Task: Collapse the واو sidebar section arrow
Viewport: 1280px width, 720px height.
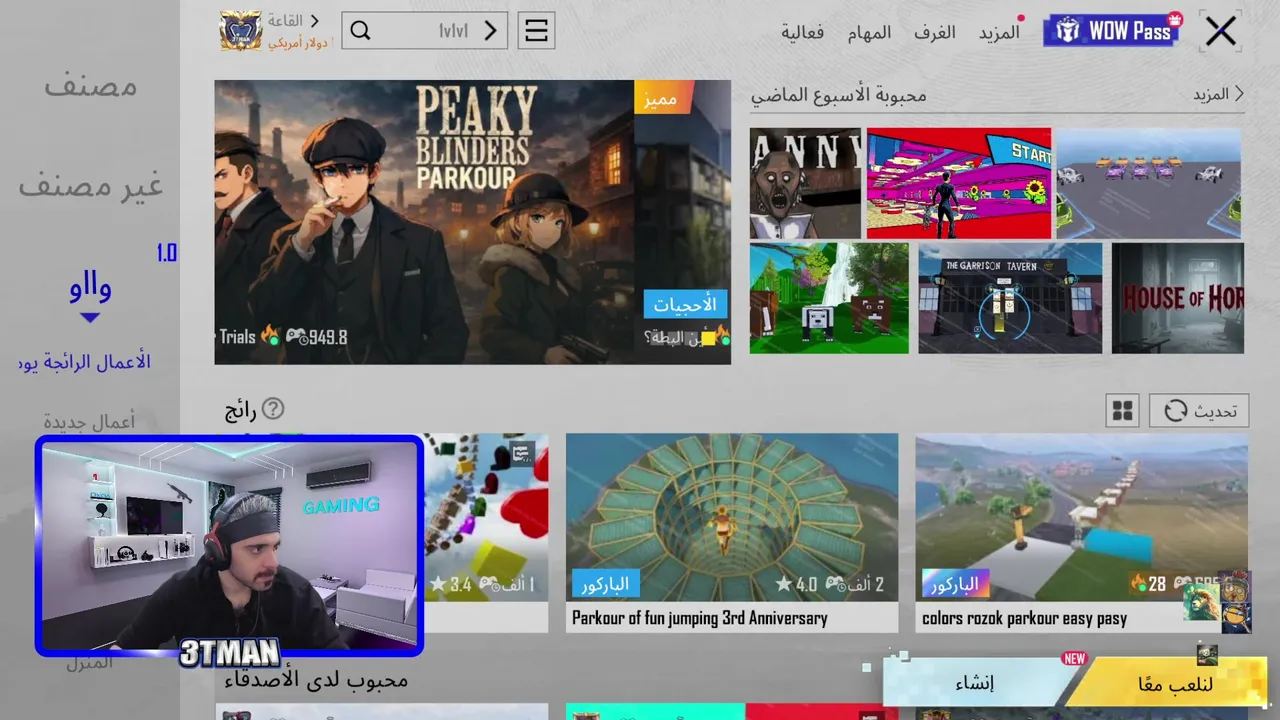Action: tap(90, 318)
